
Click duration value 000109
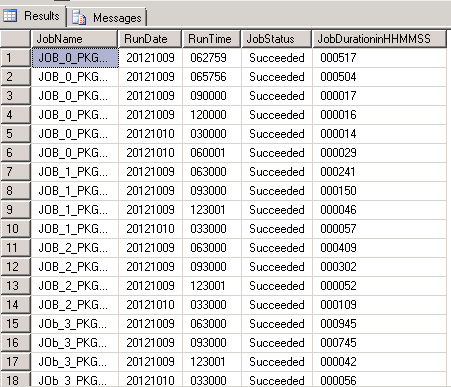338,305
